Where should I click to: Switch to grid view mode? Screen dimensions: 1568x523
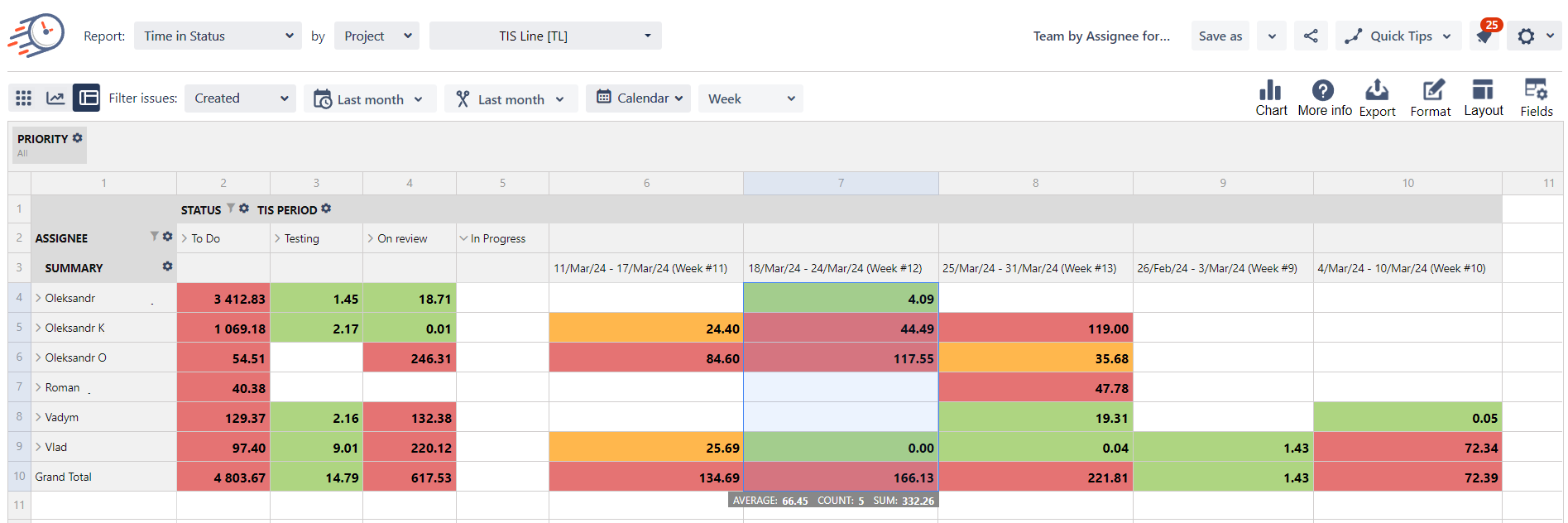pyautogui.click(x=23, y=98)
